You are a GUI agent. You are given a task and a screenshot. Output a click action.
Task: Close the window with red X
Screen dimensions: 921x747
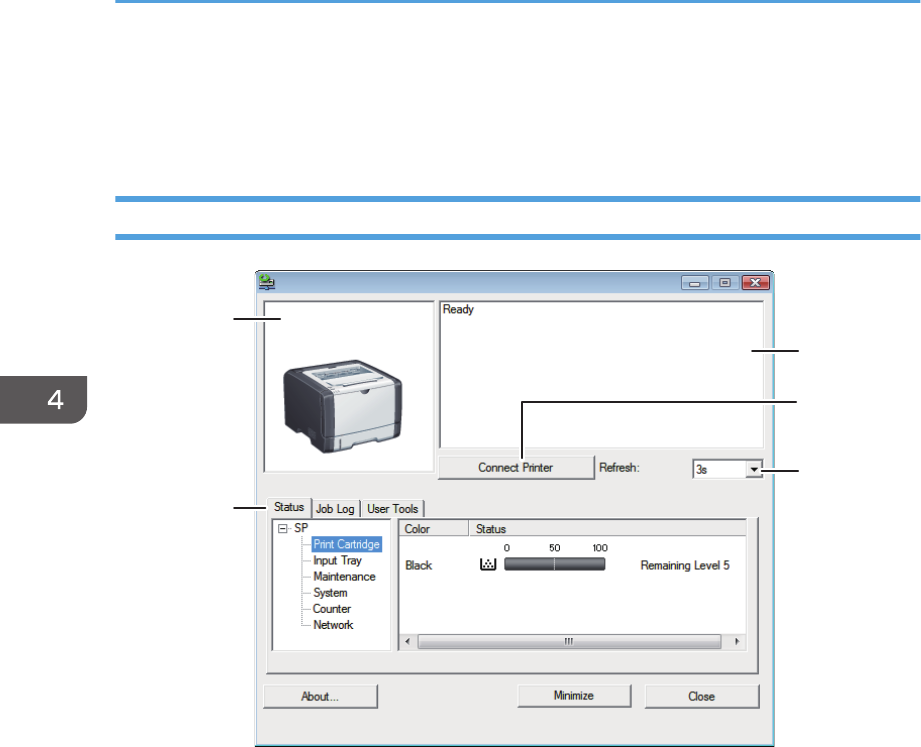pos(755,283)
